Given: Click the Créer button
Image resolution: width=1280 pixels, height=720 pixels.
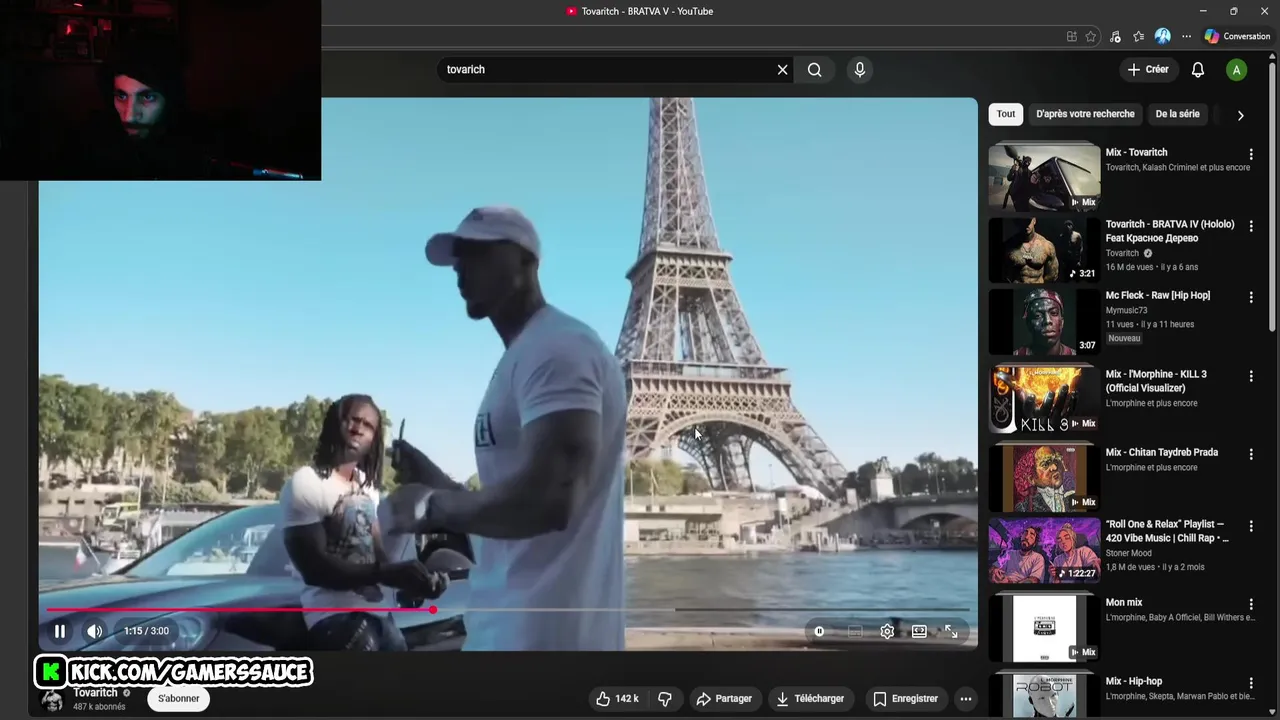Looking at the screenshot, I should click(x=1148, y=70).
